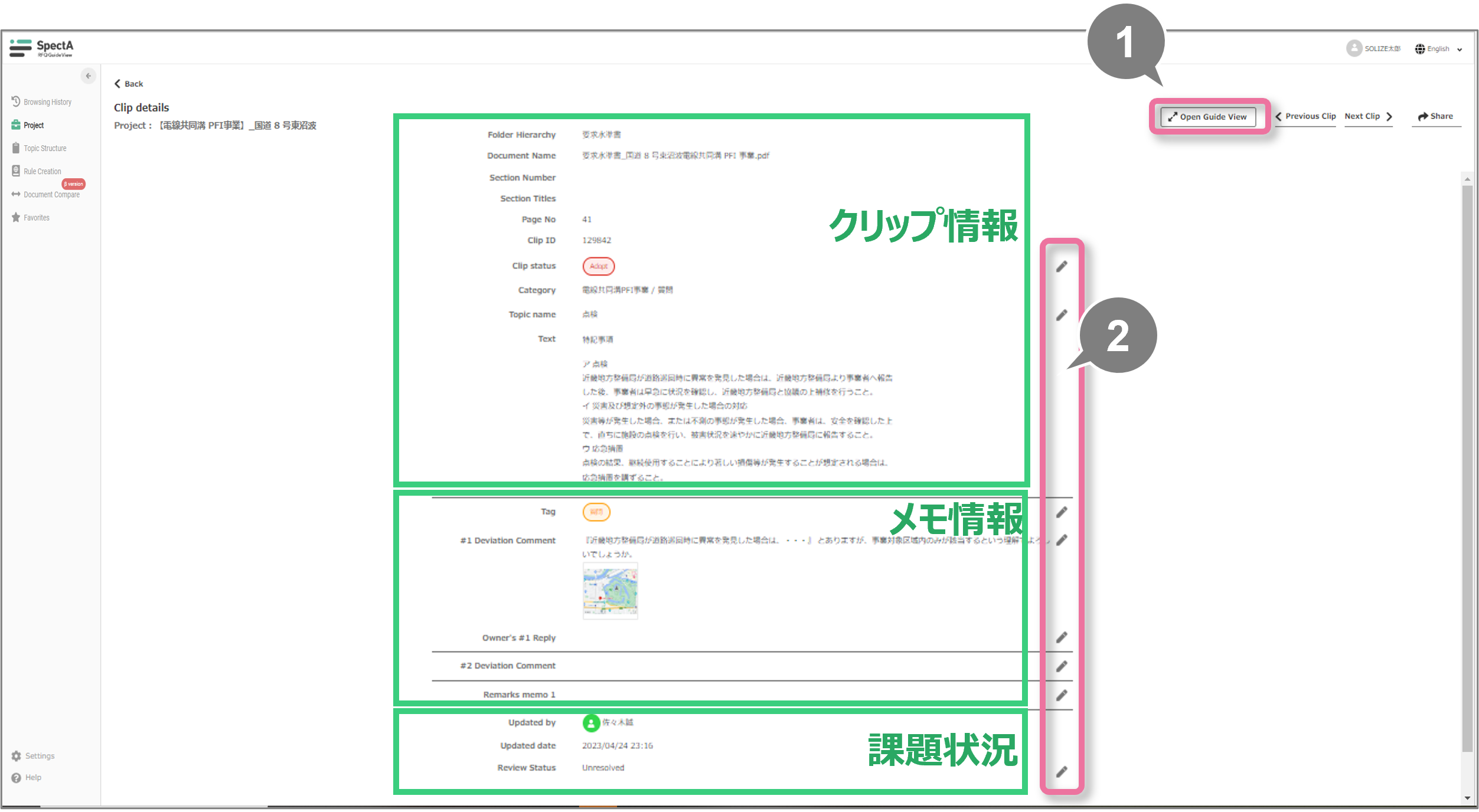Click the Back link
The image size is (1479, 812).
click(129, 84)
